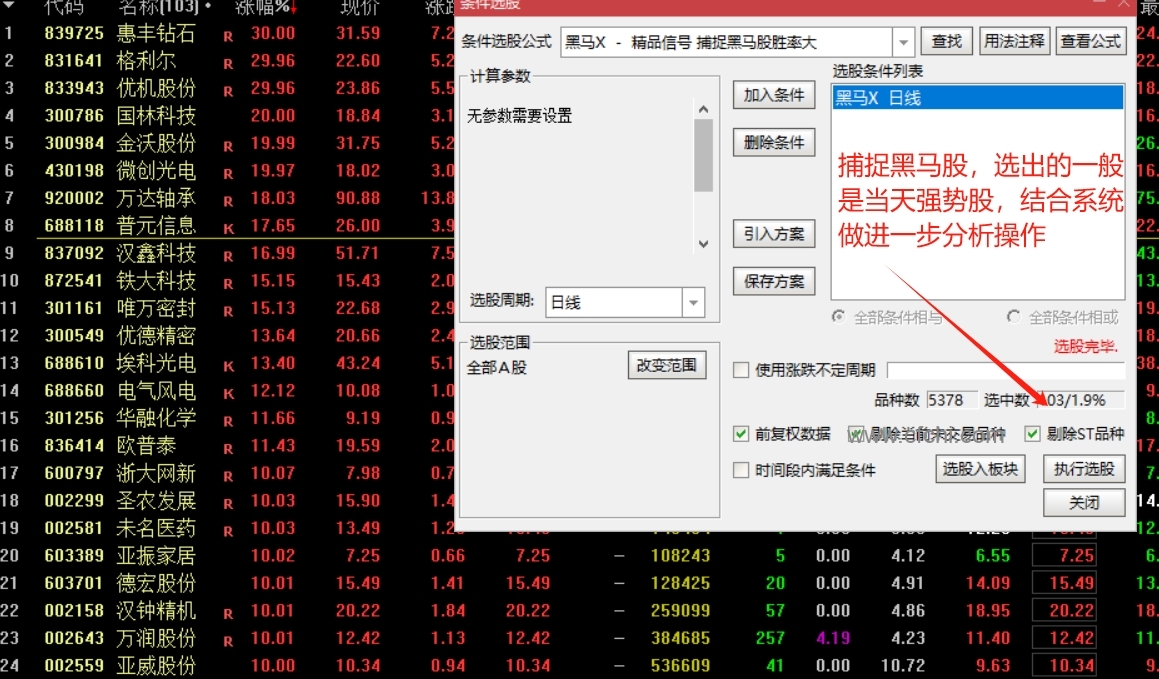Open the 条件选股公式 formula dropdown arrow
The image size is (1159, 679).
click(x=903, y=42)
